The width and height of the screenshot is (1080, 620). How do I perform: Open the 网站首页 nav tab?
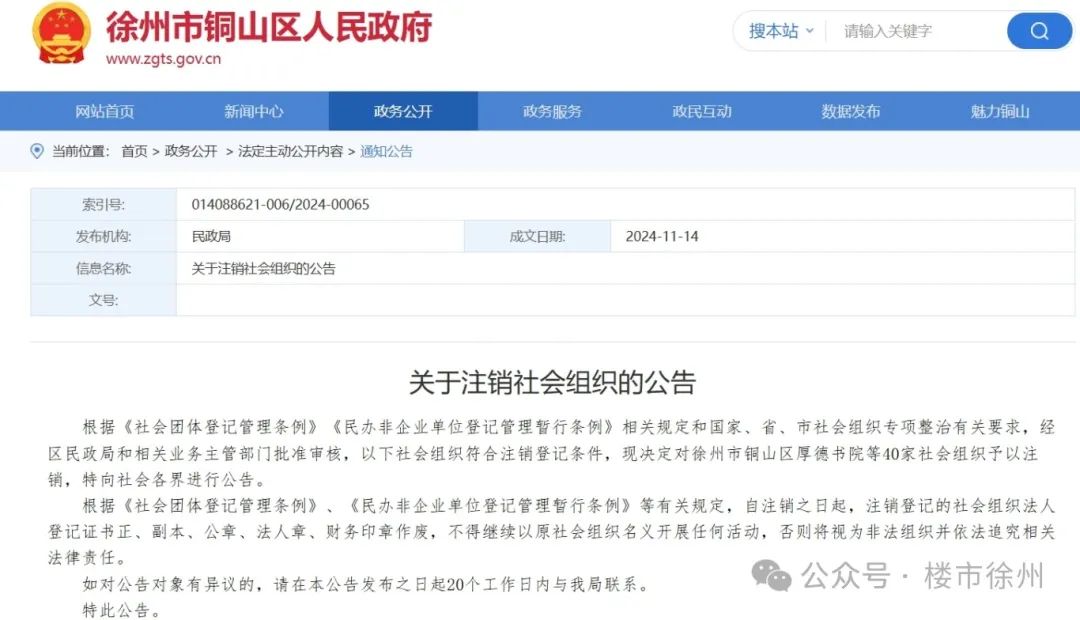[x=105, y=111]
